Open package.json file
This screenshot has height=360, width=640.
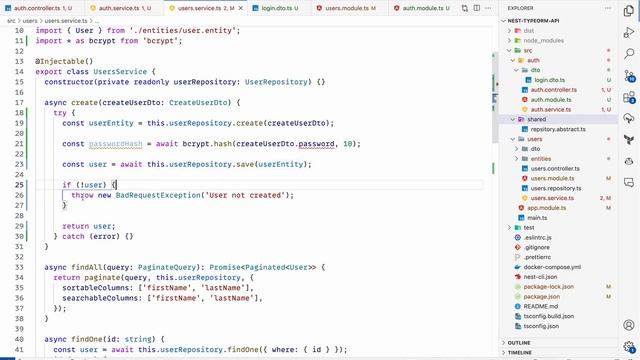542,297
